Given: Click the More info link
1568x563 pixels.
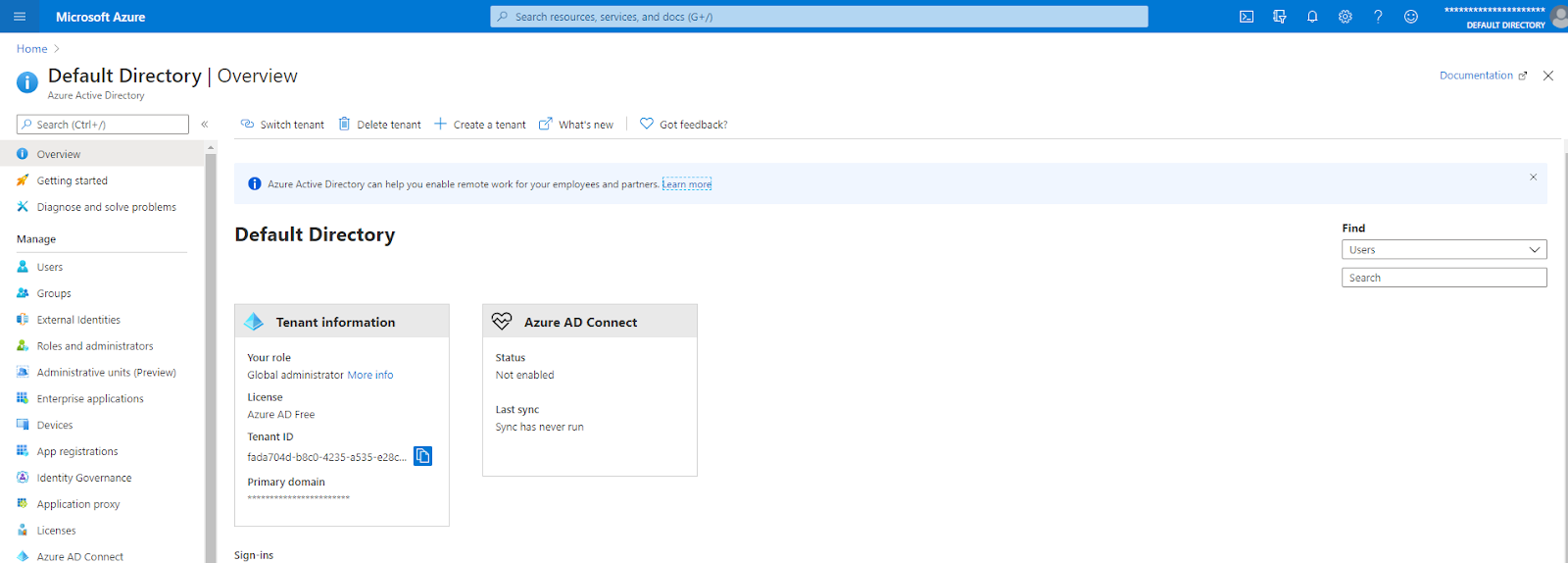Looking at the screenshot, I should pos(369,376).
